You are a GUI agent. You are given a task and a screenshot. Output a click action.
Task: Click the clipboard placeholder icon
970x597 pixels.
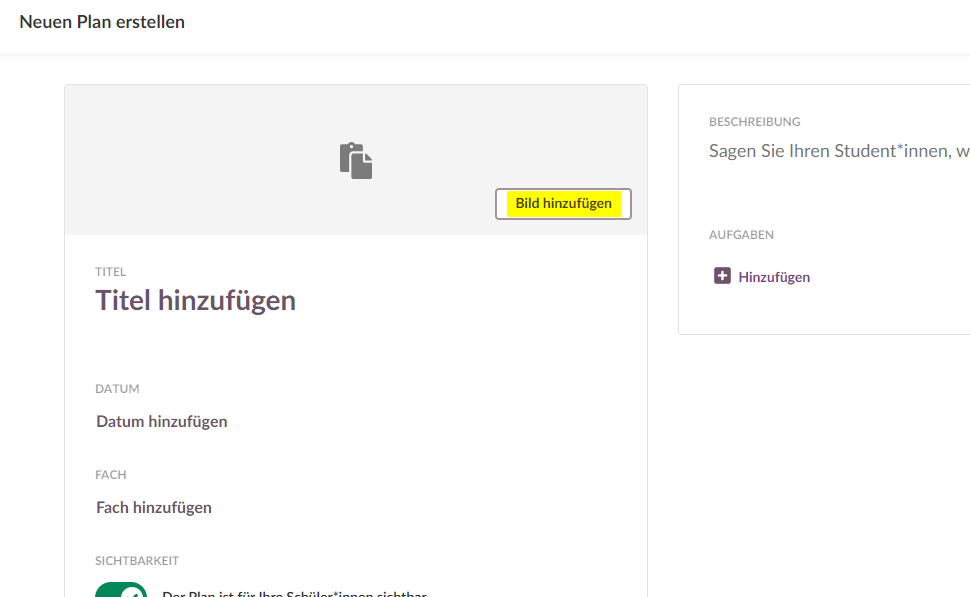(x=356, y=161)
